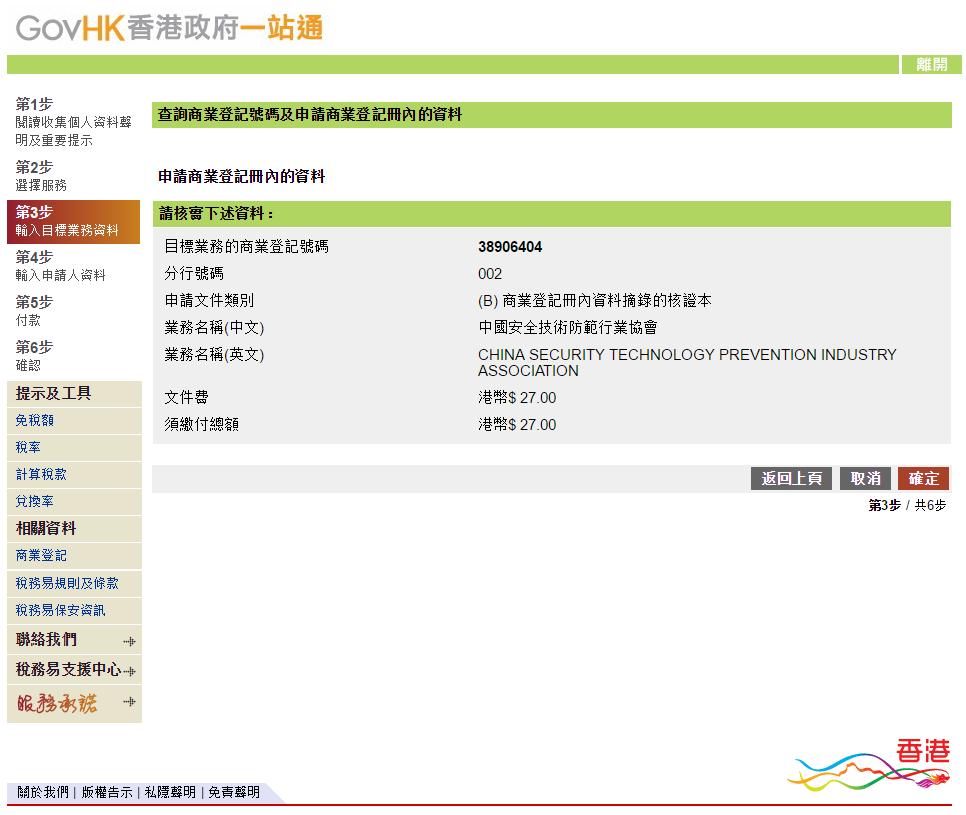Open the 商業登記 link

41,556
